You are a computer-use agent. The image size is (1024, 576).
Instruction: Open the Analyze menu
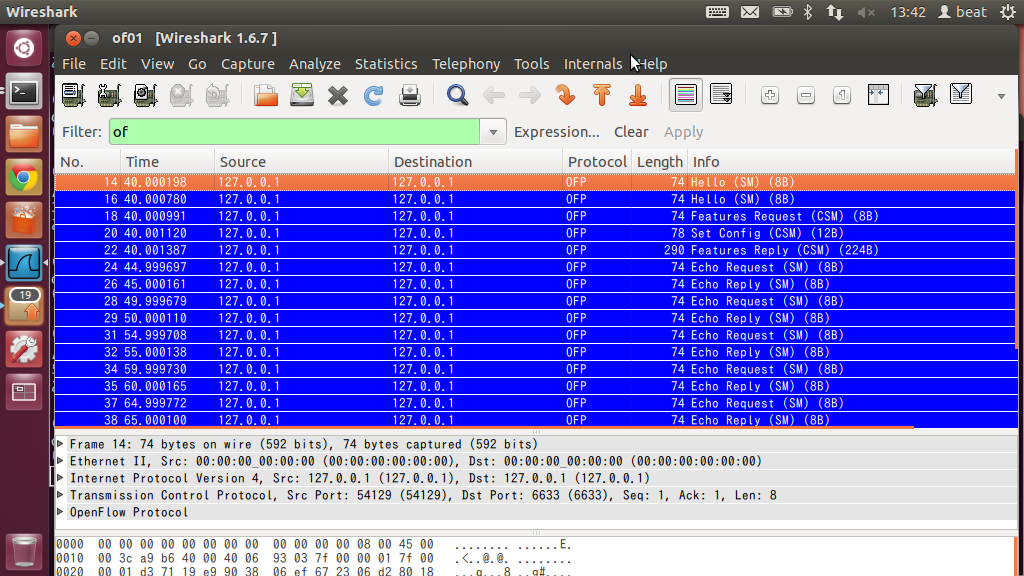[315, 64]
